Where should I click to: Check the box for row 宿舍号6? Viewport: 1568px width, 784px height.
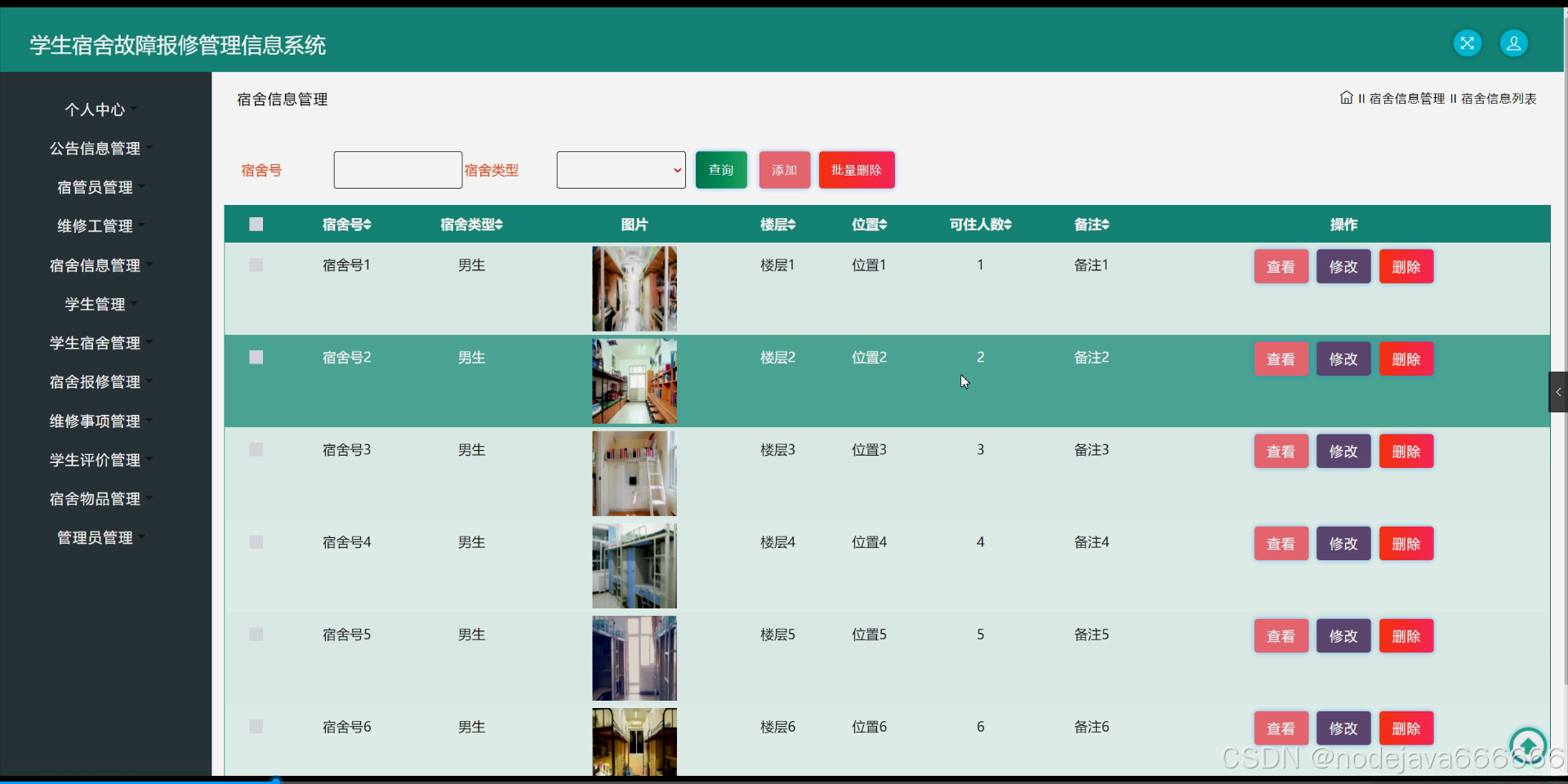point(256,726)
